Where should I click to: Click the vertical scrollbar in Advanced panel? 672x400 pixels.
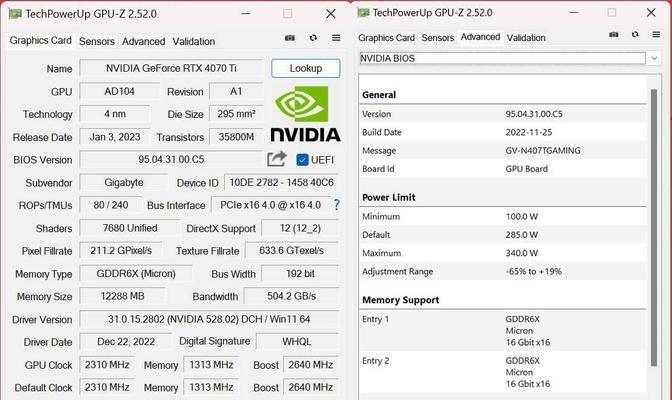point(654,227)
